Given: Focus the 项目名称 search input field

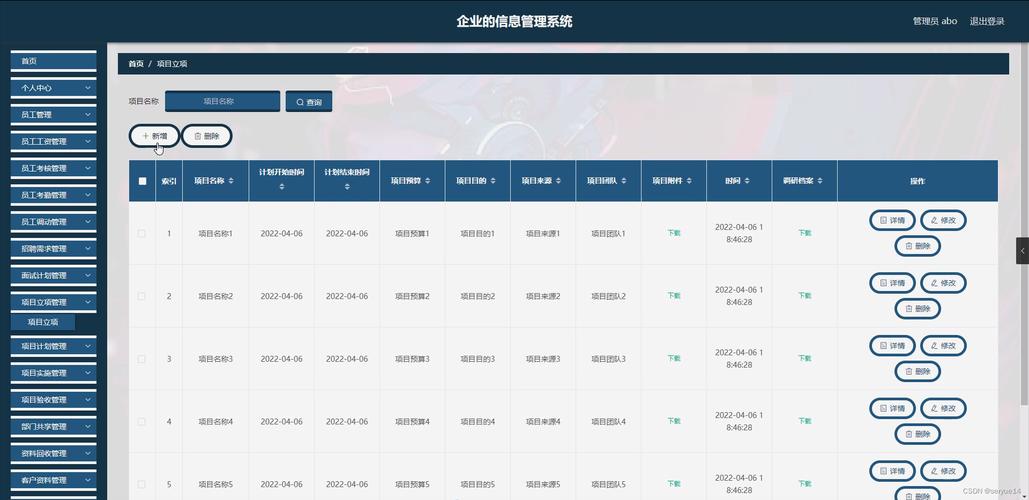Looking at the screenshot, I should tap(222, 102).
